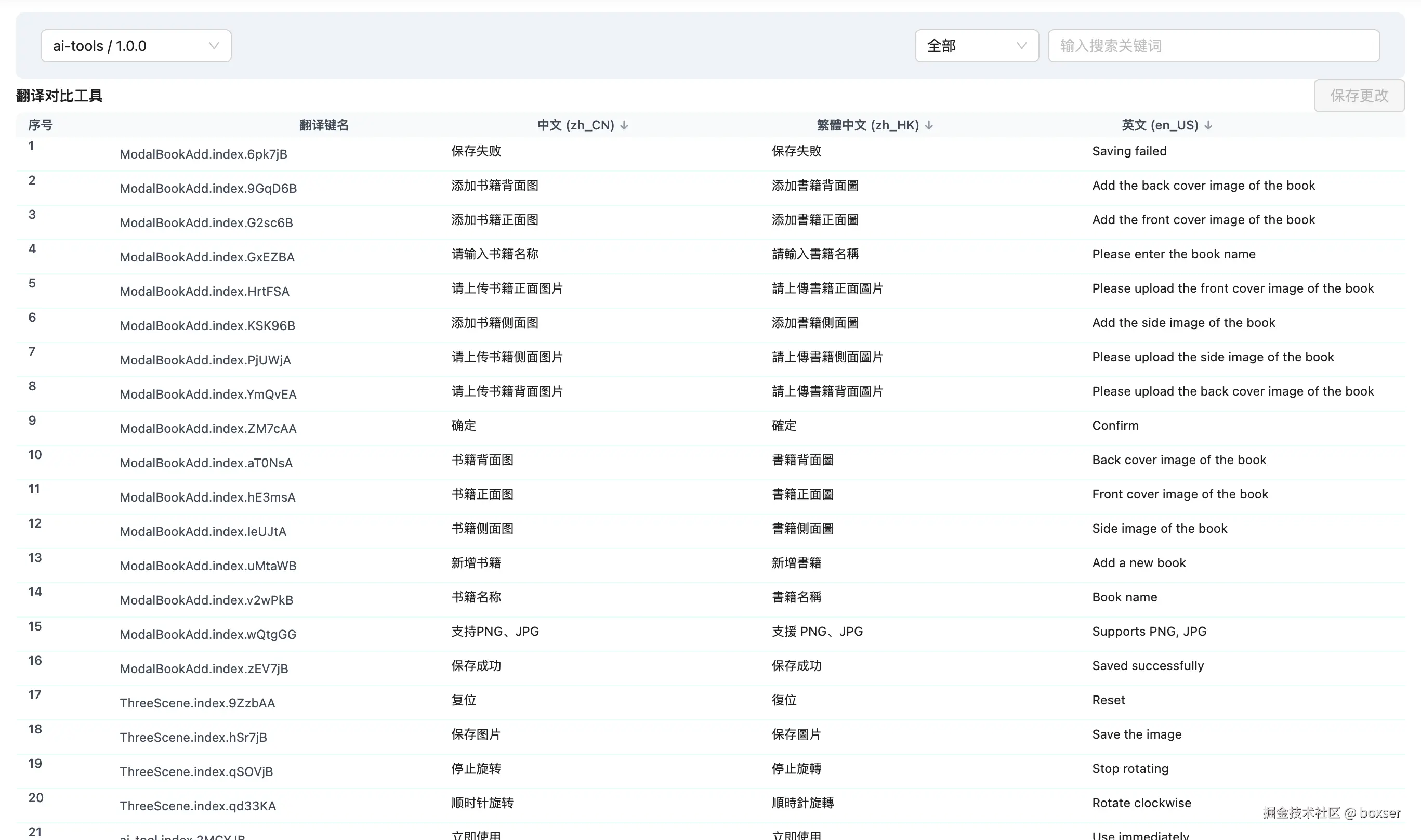Click the 保存图片 simplified Chinese cell

476,734
